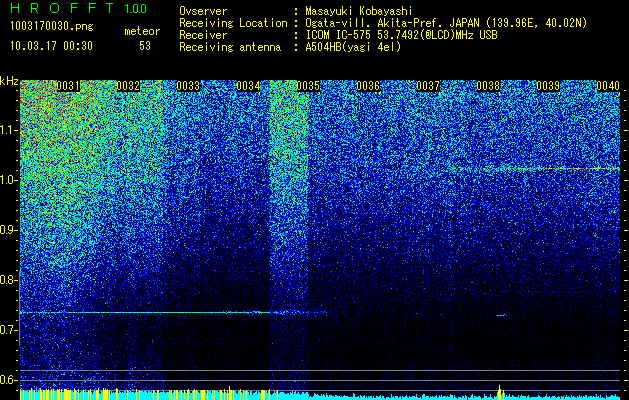
Task: Click the short meteor echo near 0038
Action: tap(501, 315)
